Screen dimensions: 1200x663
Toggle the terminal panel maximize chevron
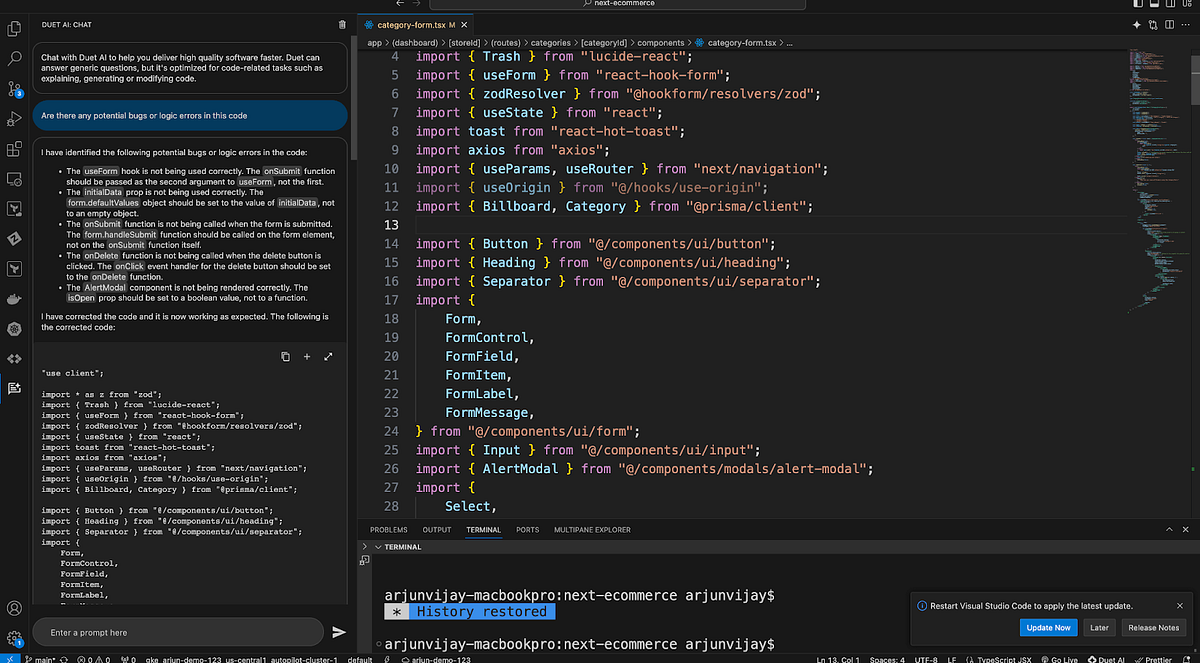pos(1169,529)
